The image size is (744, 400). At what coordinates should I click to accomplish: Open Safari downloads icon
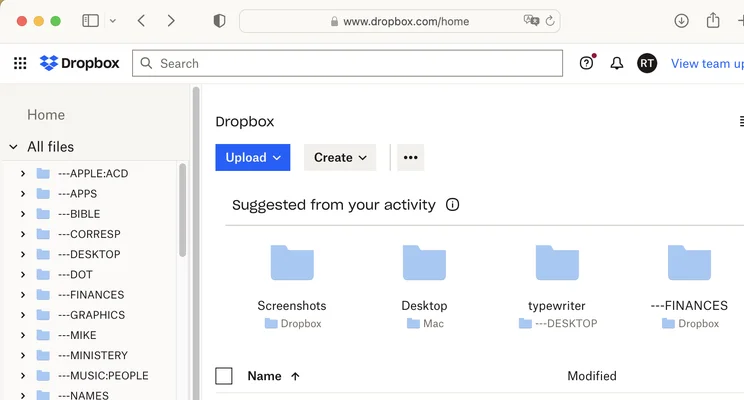pos(681,21)
